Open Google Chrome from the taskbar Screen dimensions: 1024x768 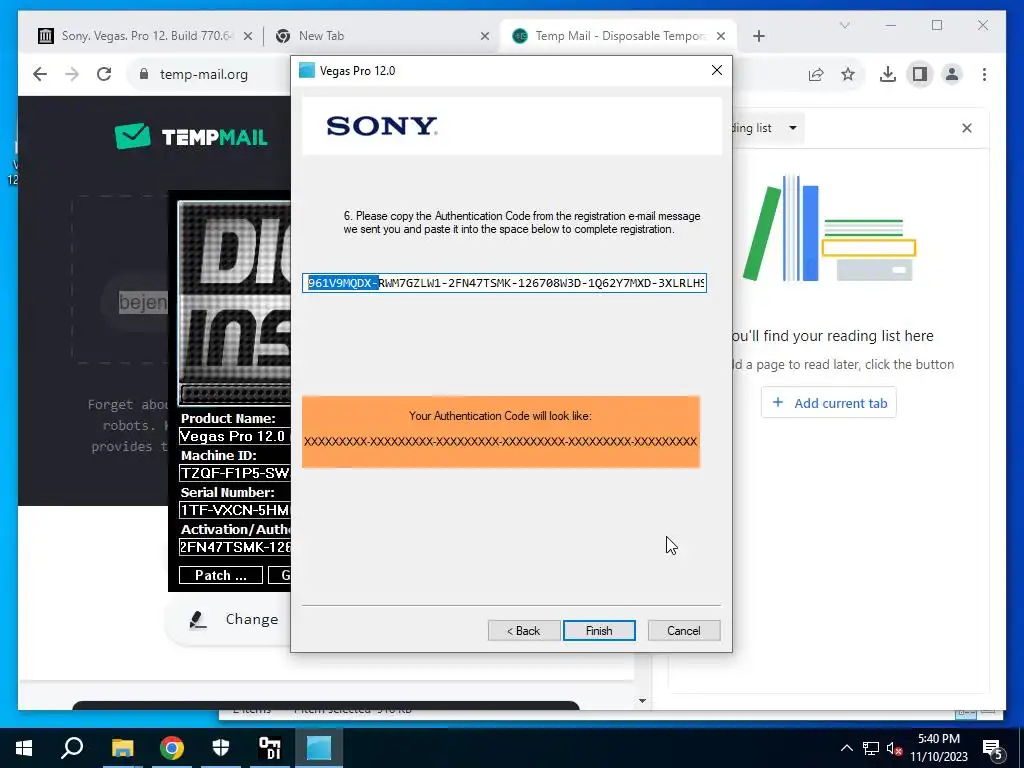(172, 748)
